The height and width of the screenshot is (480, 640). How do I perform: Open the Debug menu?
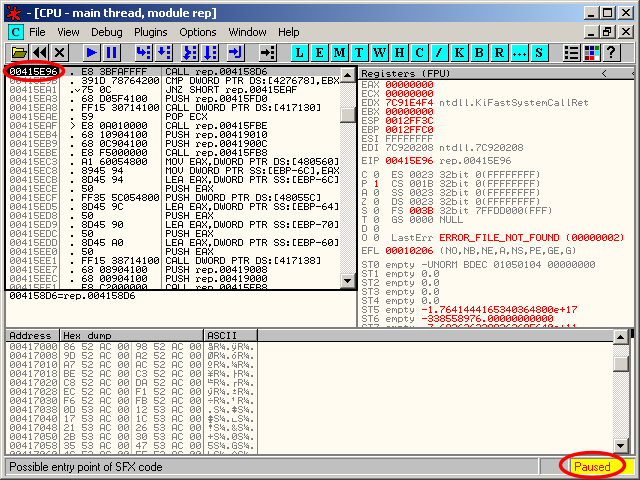pos(107,32)
